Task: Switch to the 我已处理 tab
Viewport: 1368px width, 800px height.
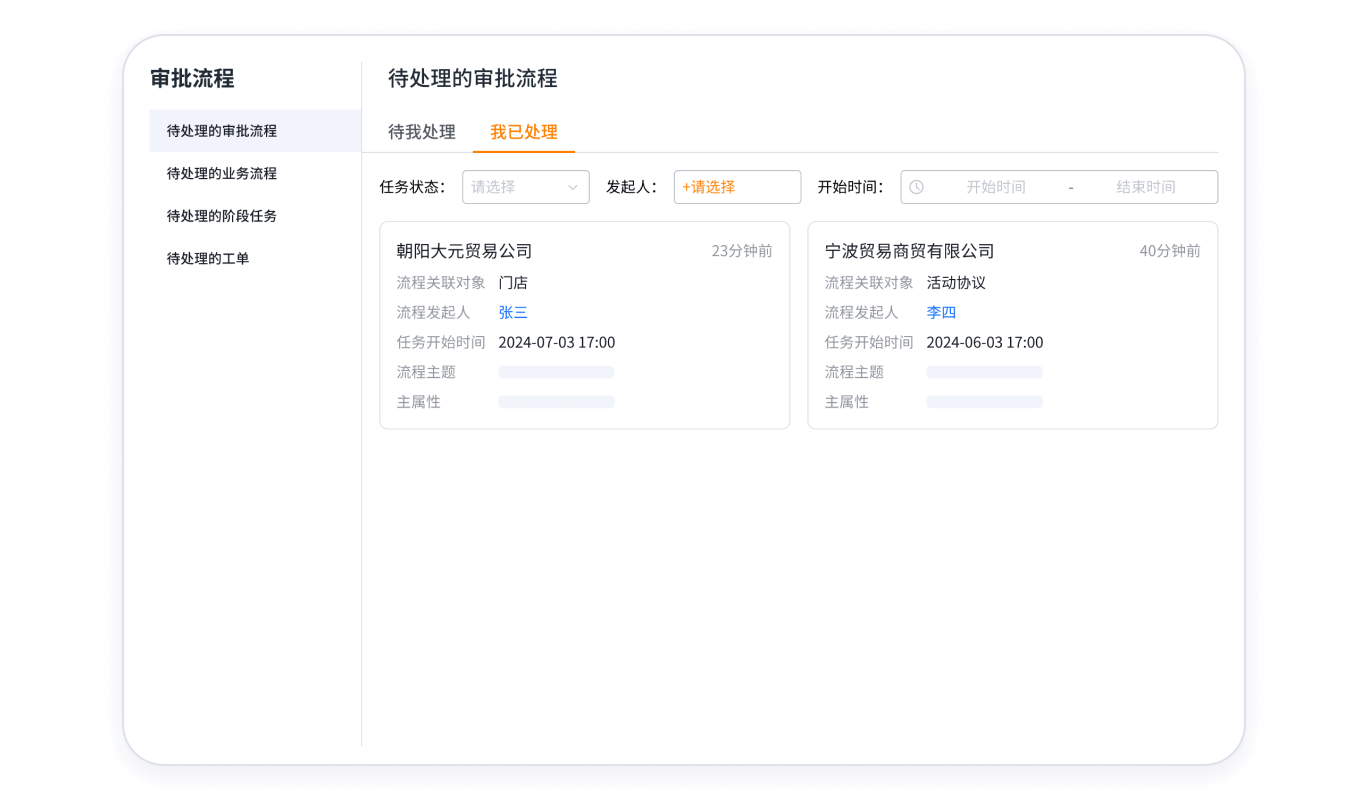Action: (524, 131)
